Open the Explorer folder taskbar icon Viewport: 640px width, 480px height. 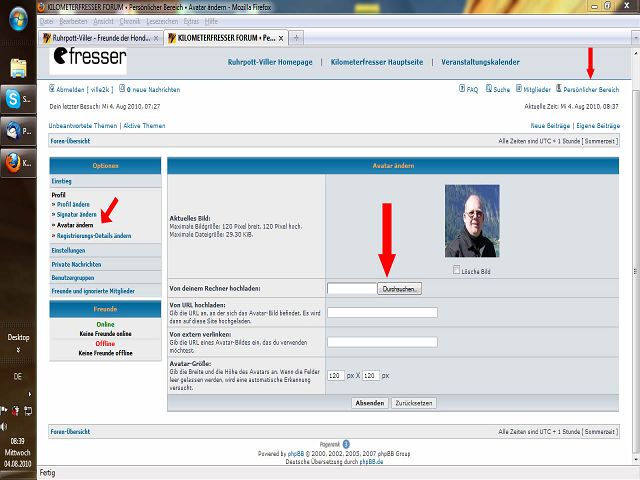[18, 69]
